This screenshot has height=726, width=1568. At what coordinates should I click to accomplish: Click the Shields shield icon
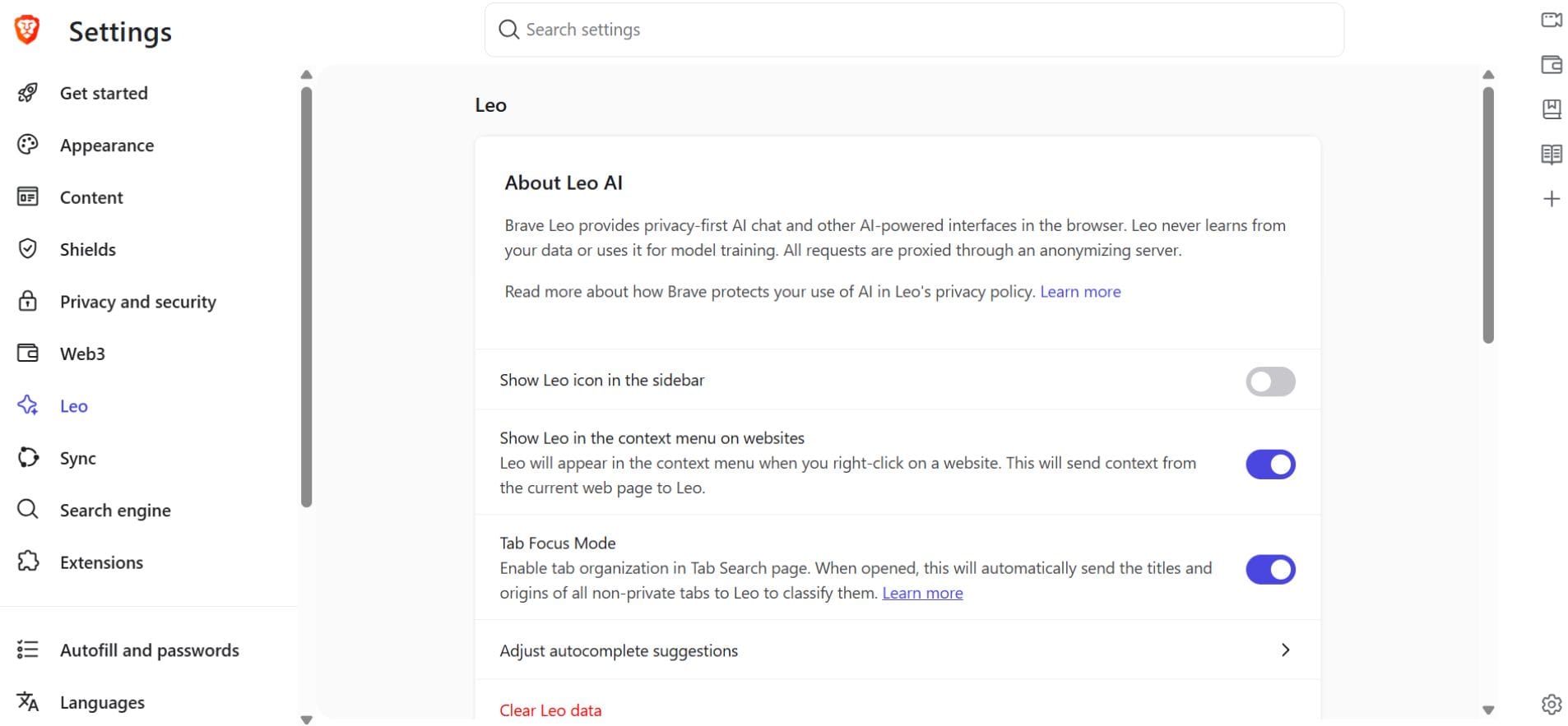28,248
